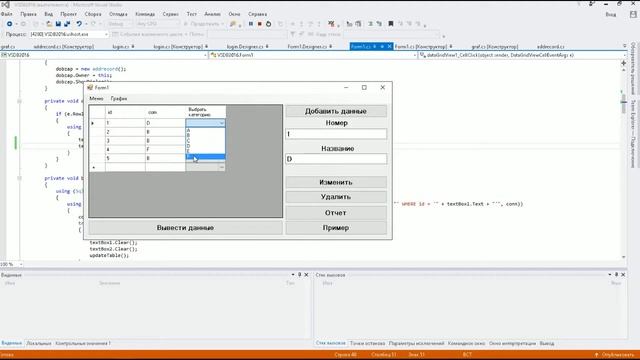Click the Undo toolbar icon

pyautogui.click(x=79, y=24)
